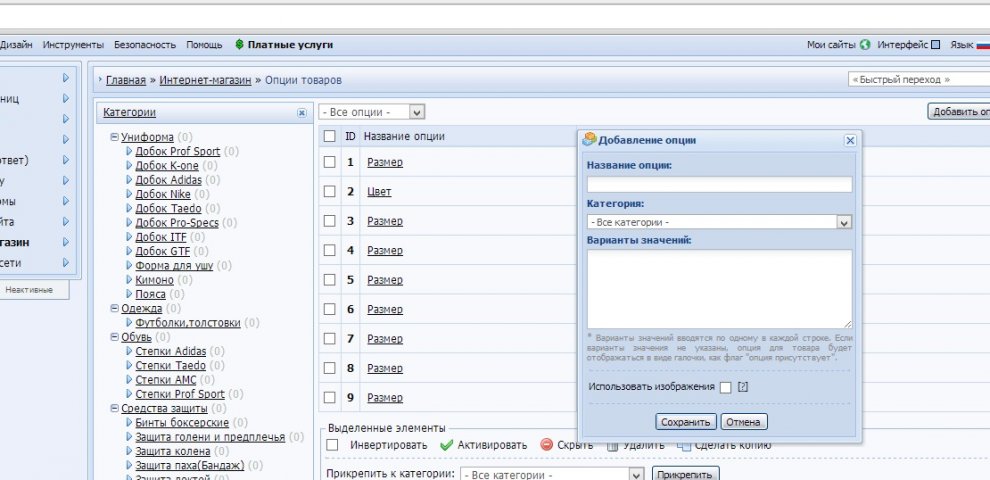Viewport: 990px width, 480px height.
Task: Click the arrow icon next to Бинты боксерские
Action: tap(129, 423)
